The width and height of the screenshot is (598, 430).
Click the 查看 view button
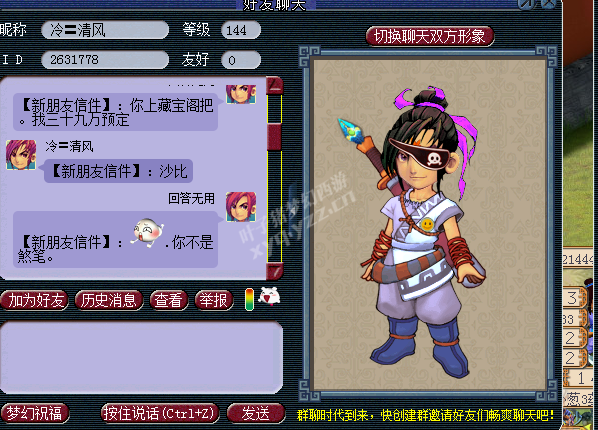point(169,301)
